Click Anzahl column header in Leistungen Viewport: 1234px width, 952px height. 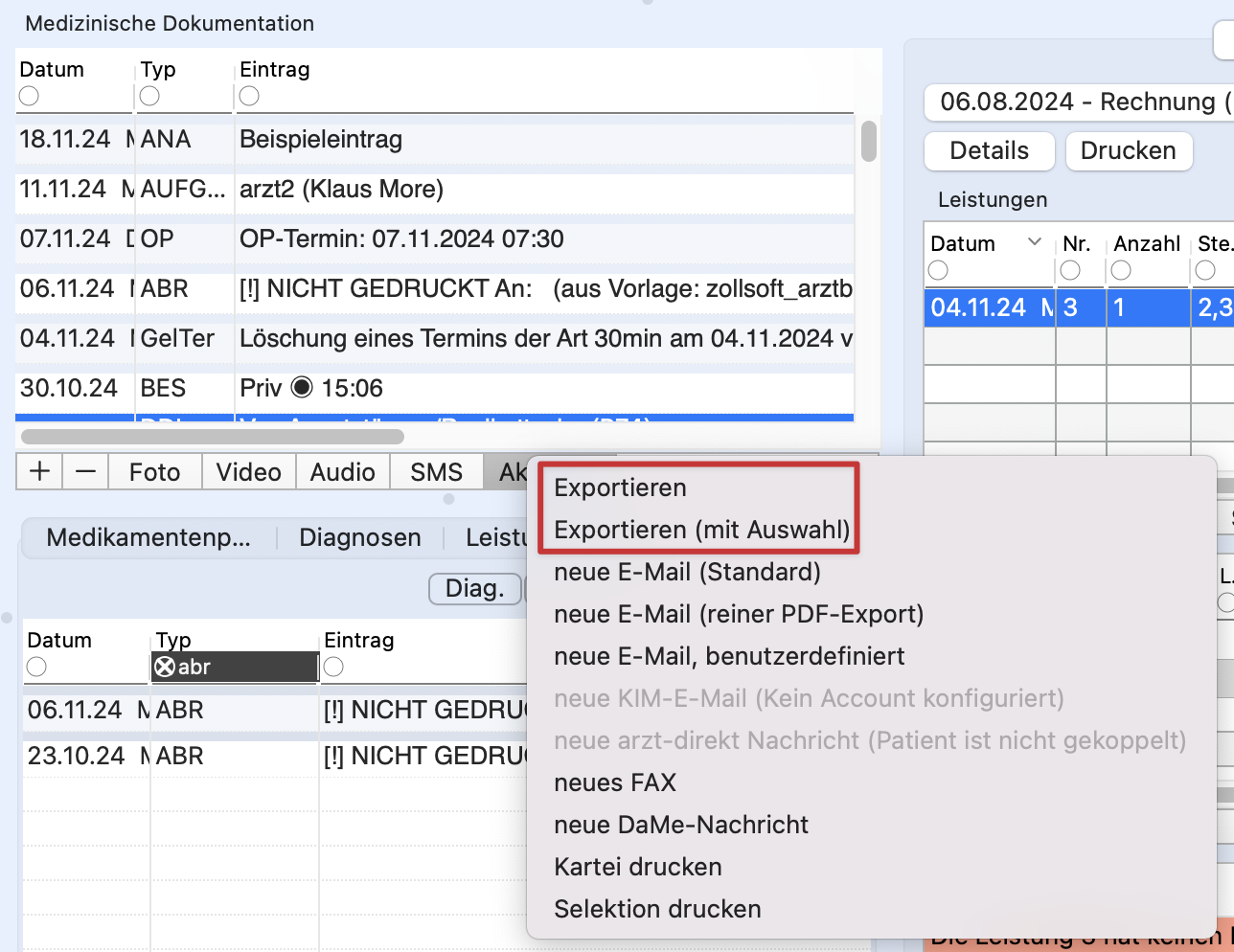pyautogui.click(x=1147, y=243)
